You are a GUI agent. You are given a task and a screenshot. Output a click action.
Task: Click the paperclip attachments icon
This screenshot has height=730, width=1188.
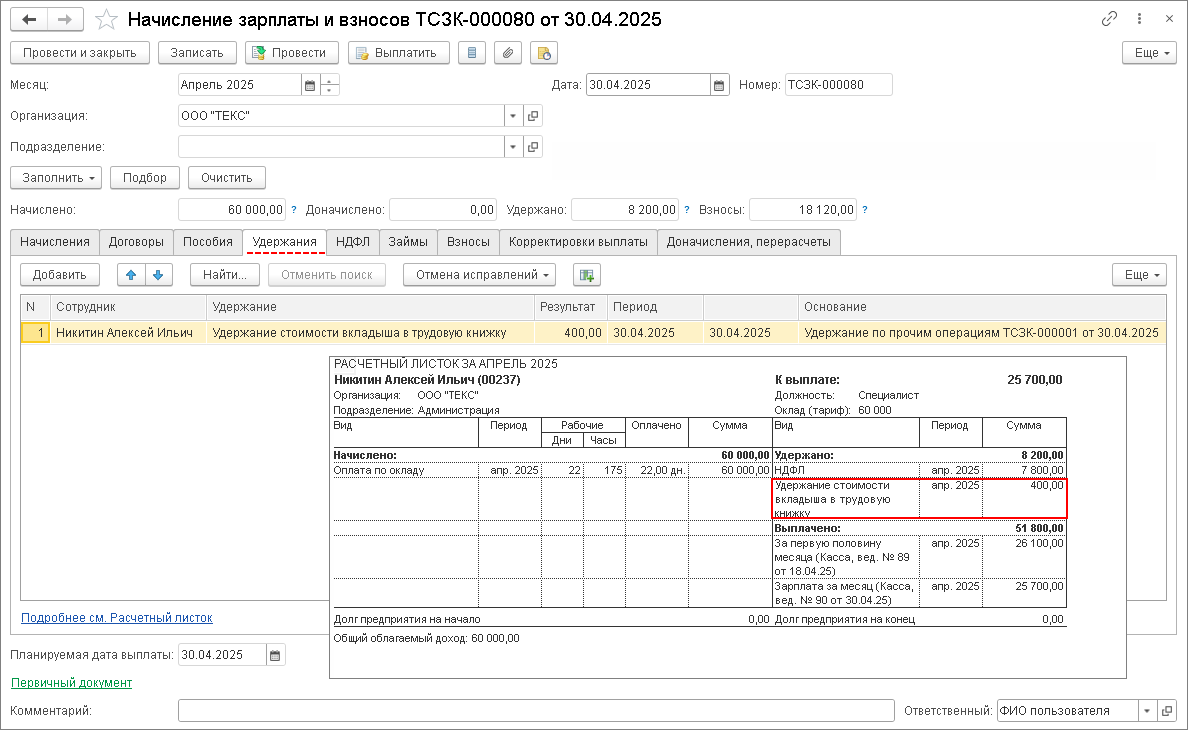tap(508, 53)
